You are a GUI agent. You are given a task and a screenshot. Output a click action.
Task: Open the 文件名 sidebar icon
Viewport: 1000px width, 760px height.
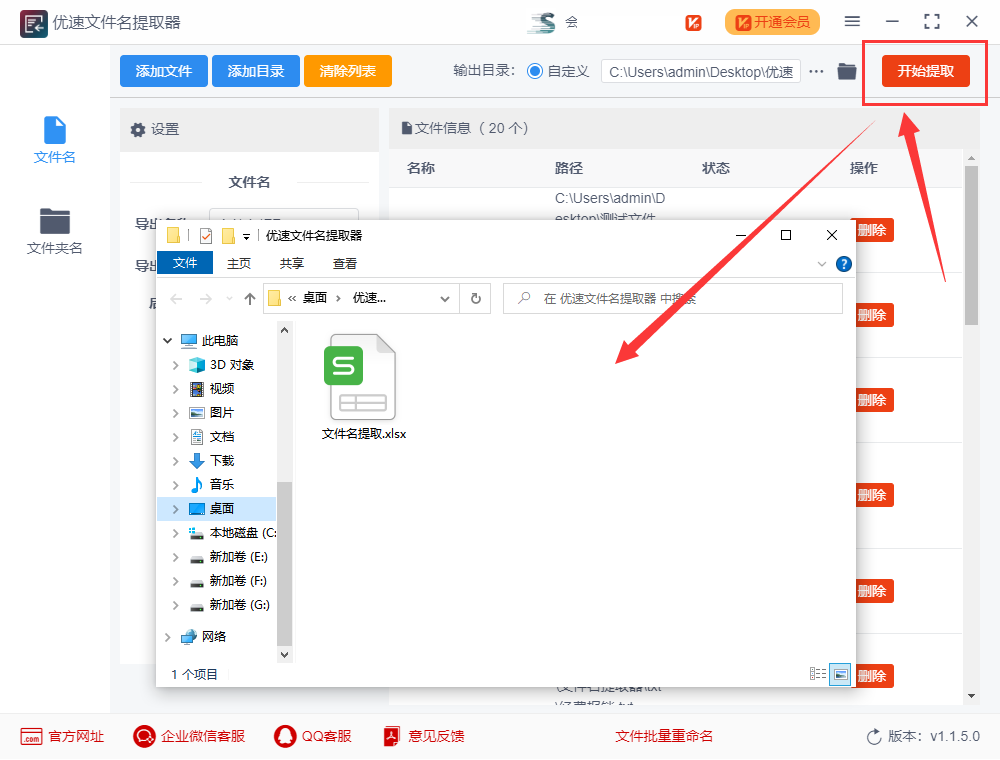tap(55, 140)
